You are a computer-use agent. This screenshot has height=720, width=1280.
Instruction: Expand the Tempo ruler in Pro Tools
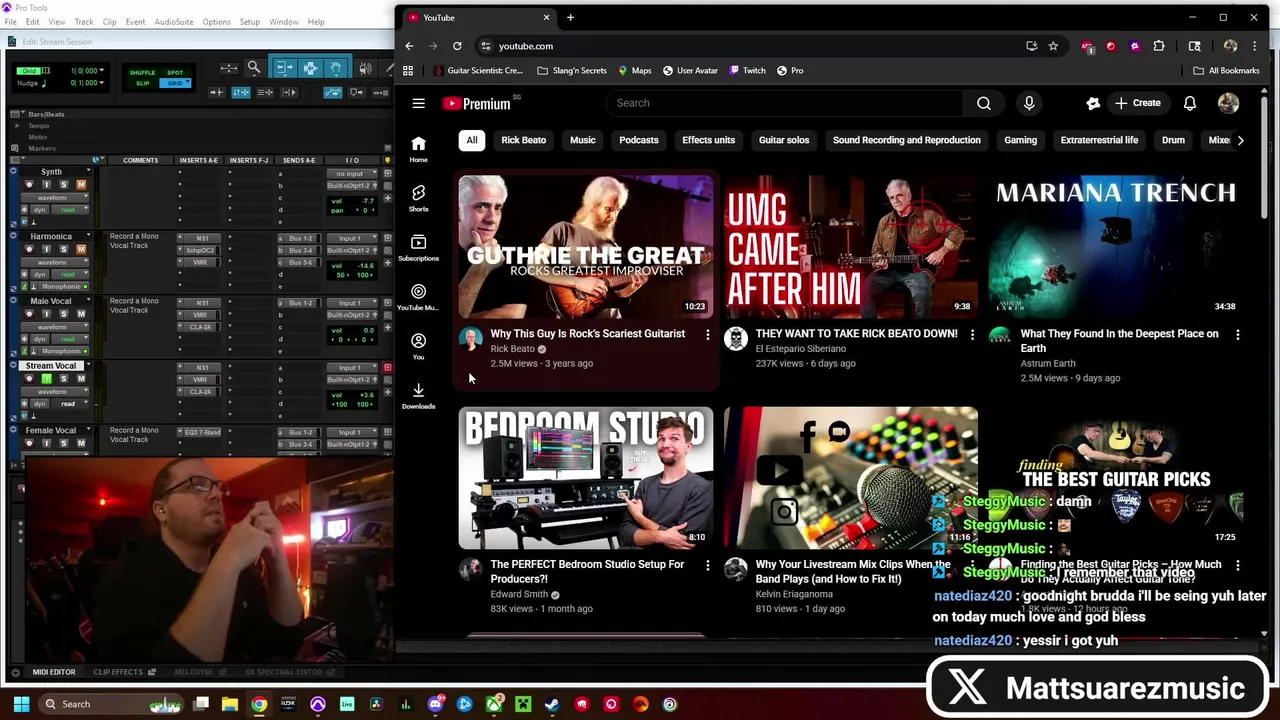(x=16, y=126)
